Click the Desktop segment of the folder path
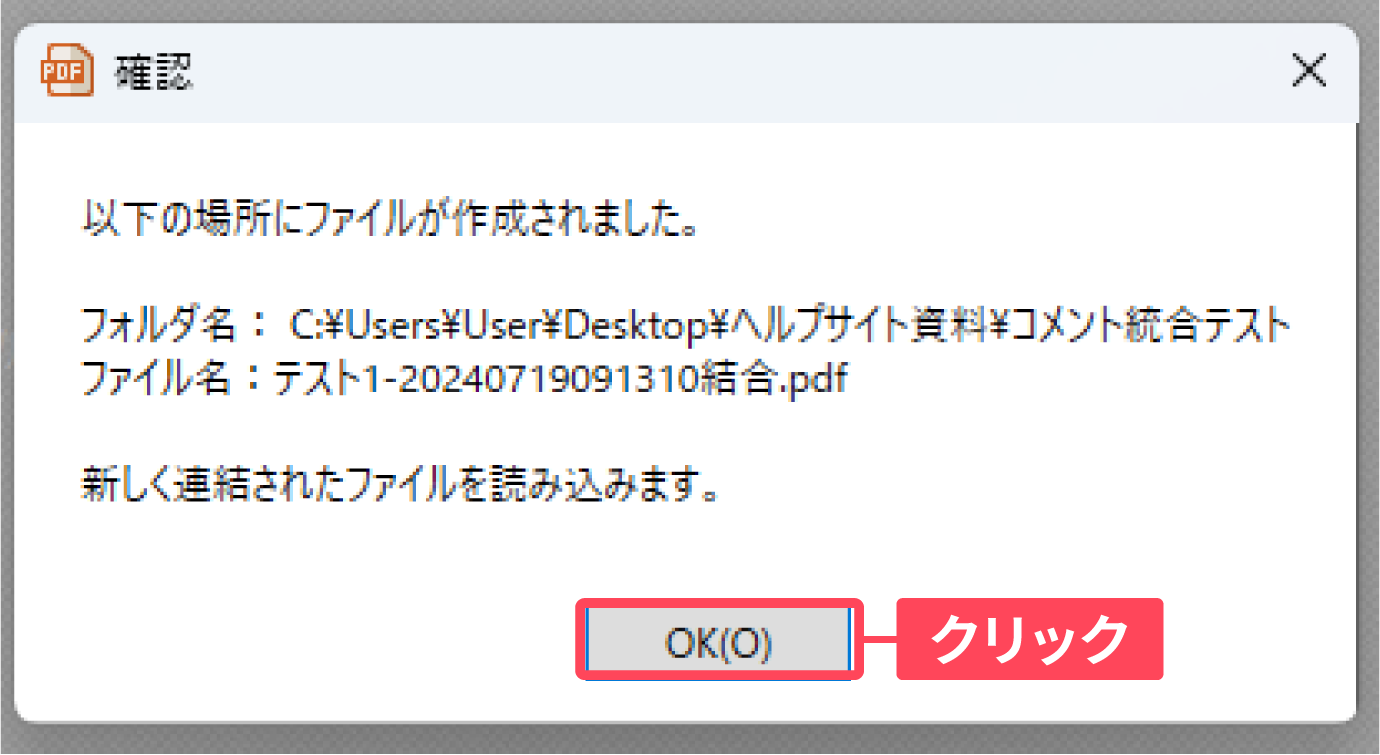1380x755 pixels. tap(631, 325)
